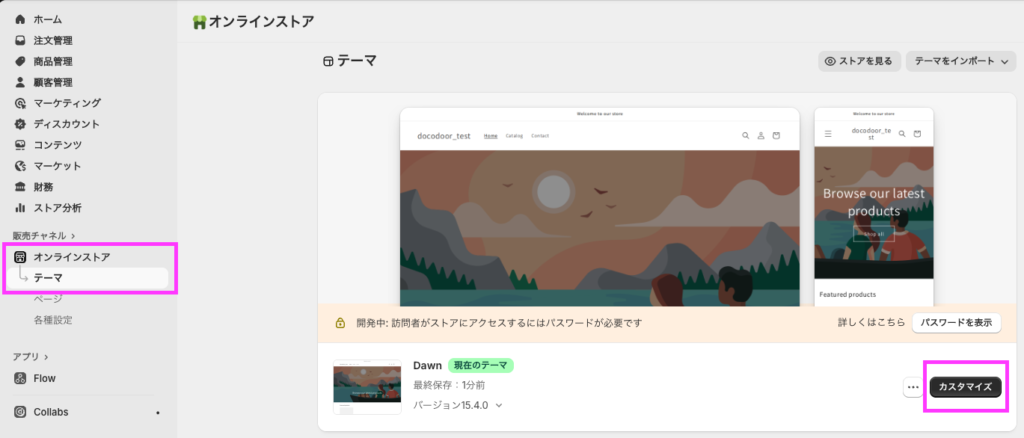Click the Dawn theme small thumbnail
Screen dimensions: 1024x438
coord(367,387)
